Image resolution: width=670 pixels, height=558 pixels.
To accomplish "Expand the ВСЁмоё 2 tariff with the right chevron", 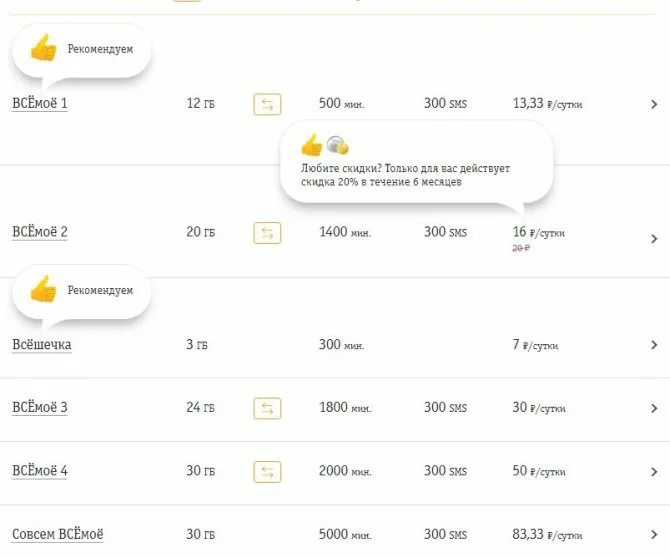I will click(x=653, y=239).
